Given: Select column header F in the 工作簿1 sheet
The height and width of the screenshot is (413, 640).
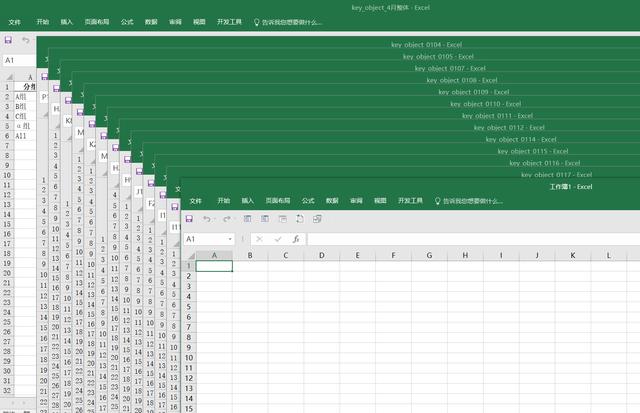Looking at the screenshot, I should (x=393, y=255).
